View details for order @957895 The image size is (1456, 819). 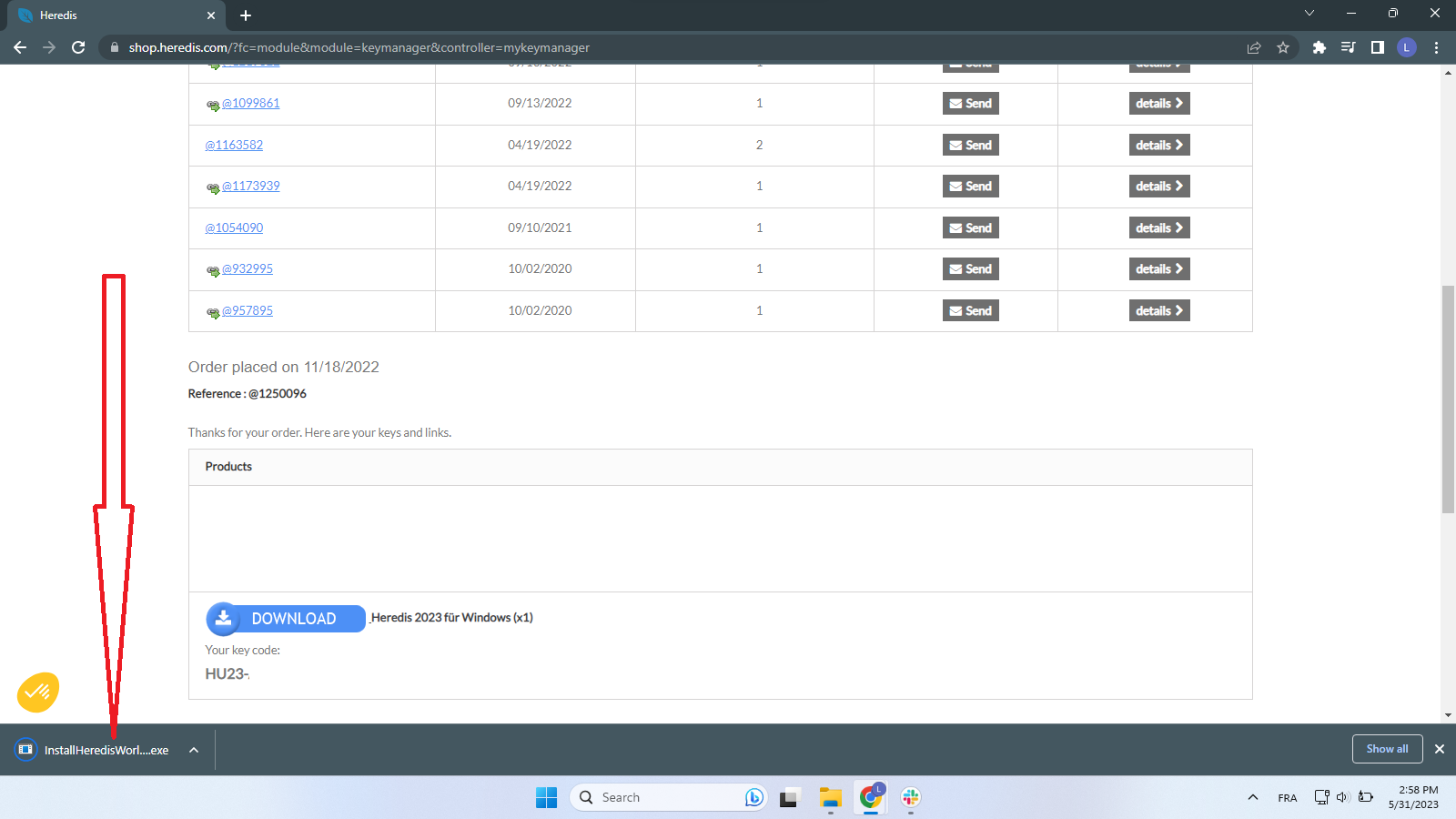(x=1159, y=311)
